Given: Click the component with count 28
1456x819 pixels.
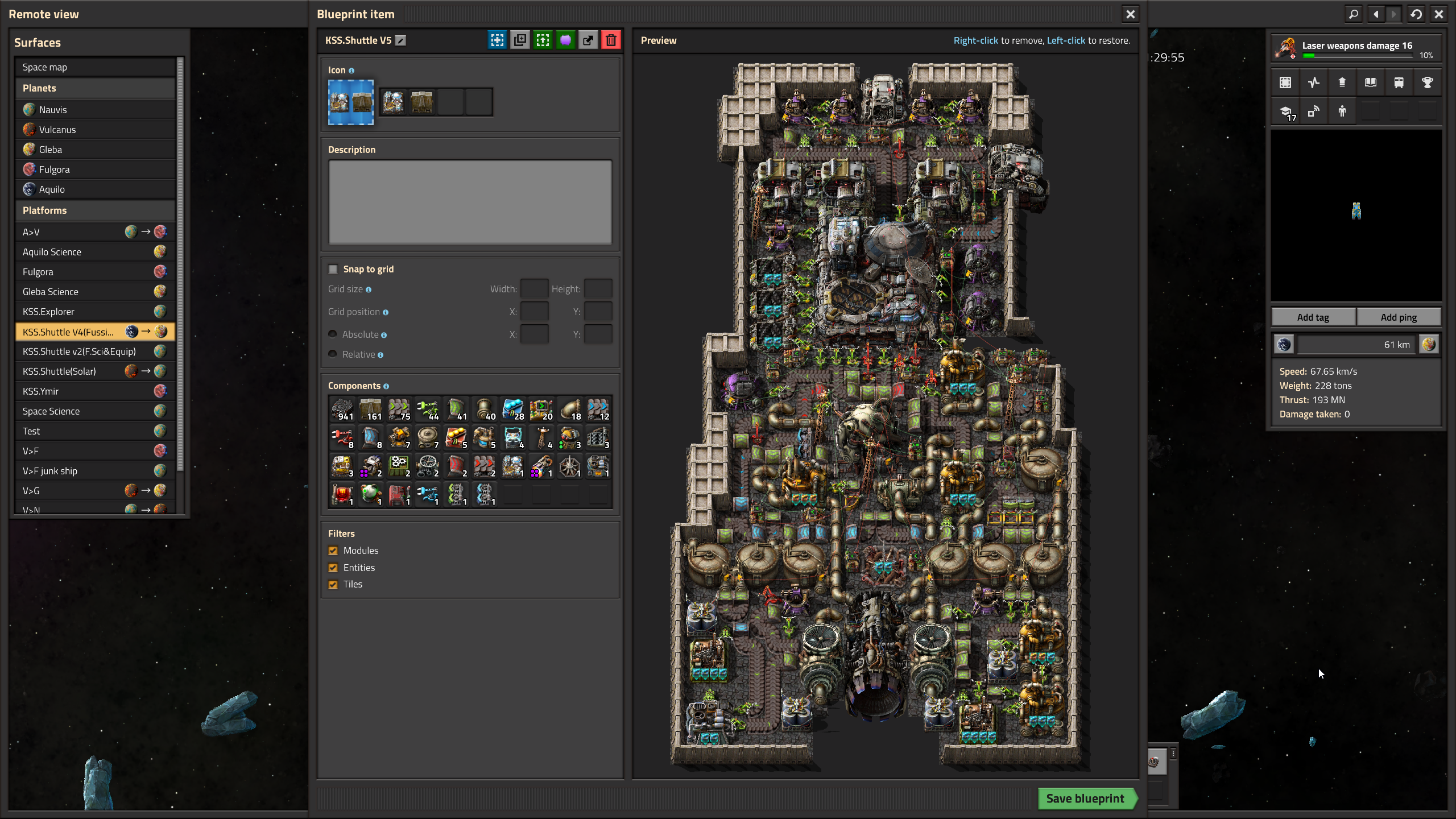Looking at the screenshot, I should point(513,409).
